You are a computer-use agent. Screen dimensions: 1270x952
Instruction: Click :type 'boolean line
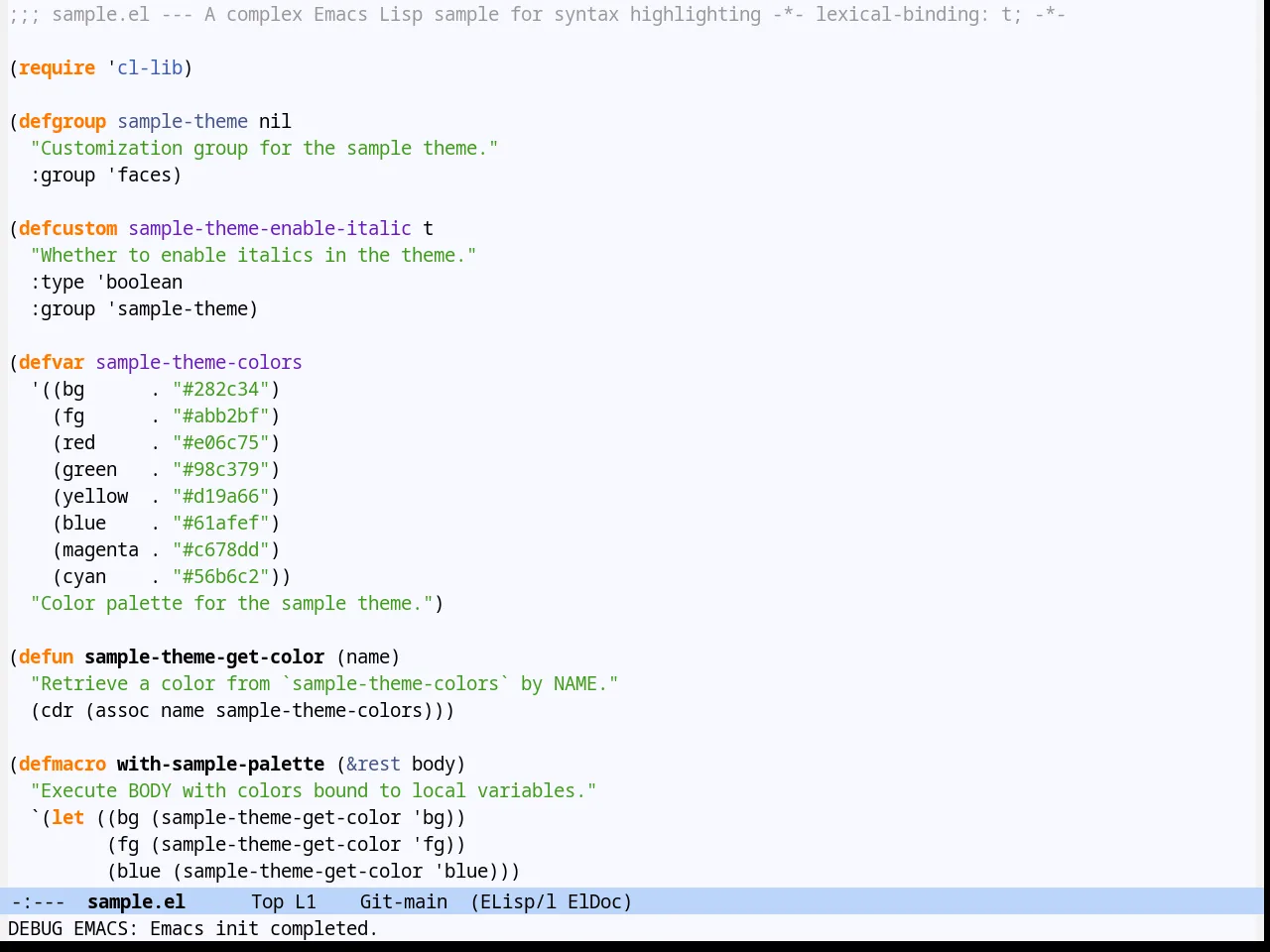click(106, 282)
